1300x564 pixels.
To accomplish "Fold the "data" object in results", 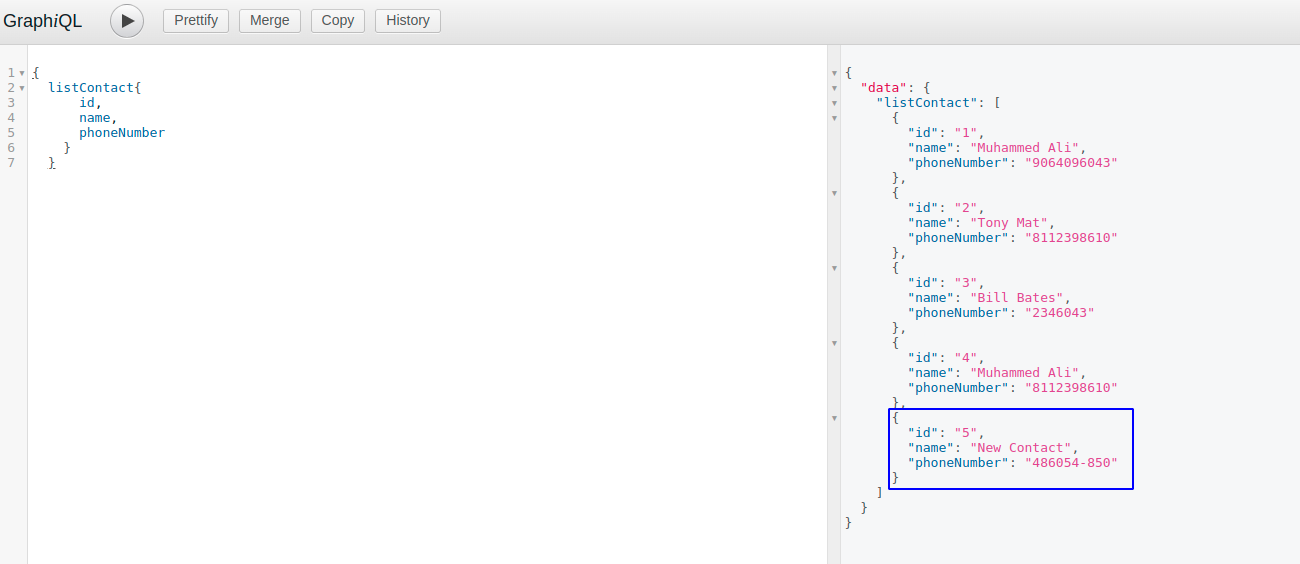I will coord(834,88).
